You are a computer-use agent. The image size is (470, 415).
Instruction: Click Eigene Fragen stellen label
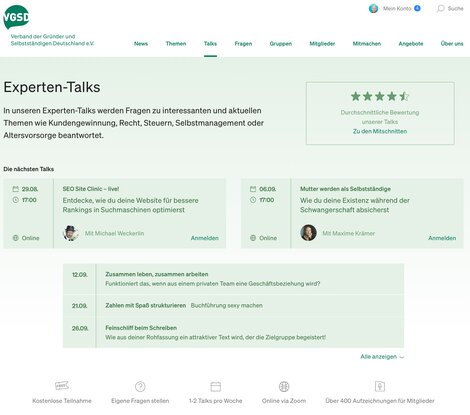(x=140, y=401)
